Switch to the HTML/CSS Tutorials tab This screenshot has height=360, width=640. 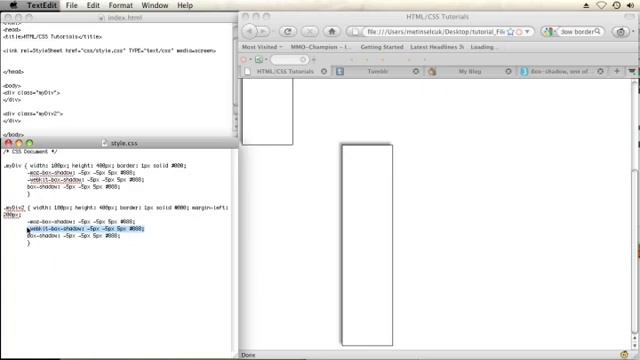(x=285, y=71)
